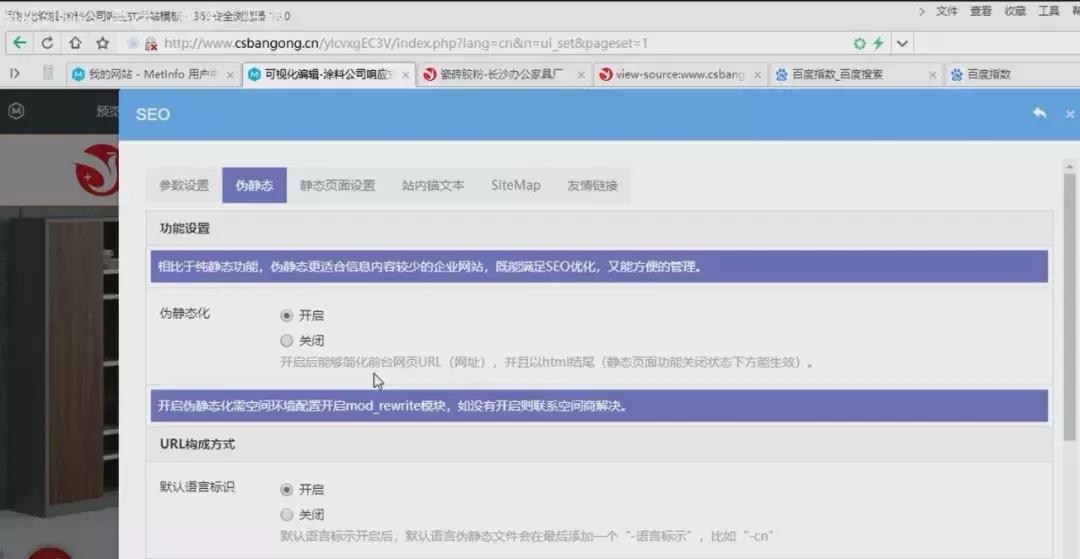1080x559 pixels.
Task: Open the SiteMap tab
Action: [516, 185]
